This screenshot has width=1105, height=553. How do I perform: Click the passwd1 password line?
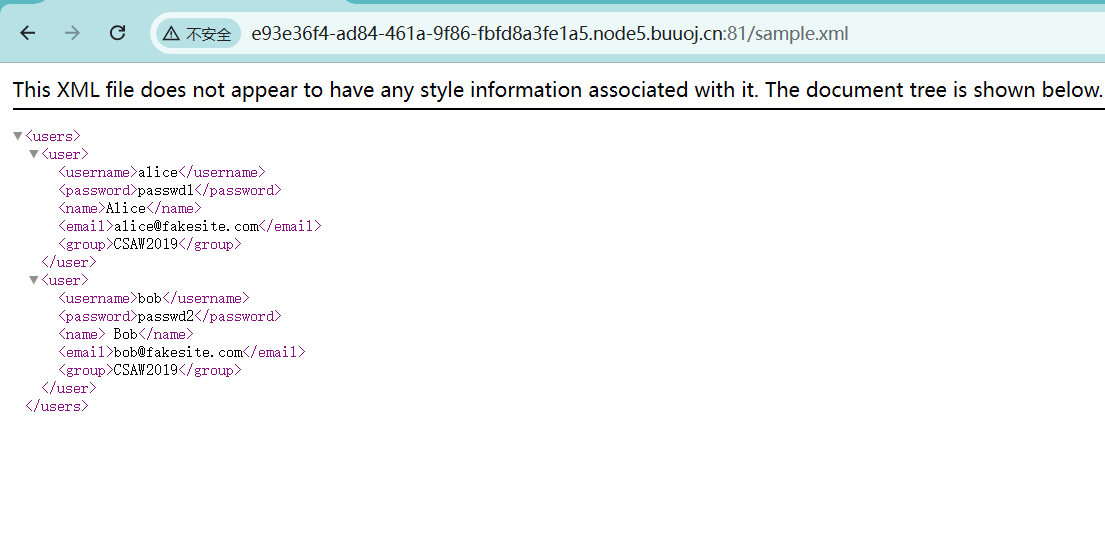coord(169,190)
